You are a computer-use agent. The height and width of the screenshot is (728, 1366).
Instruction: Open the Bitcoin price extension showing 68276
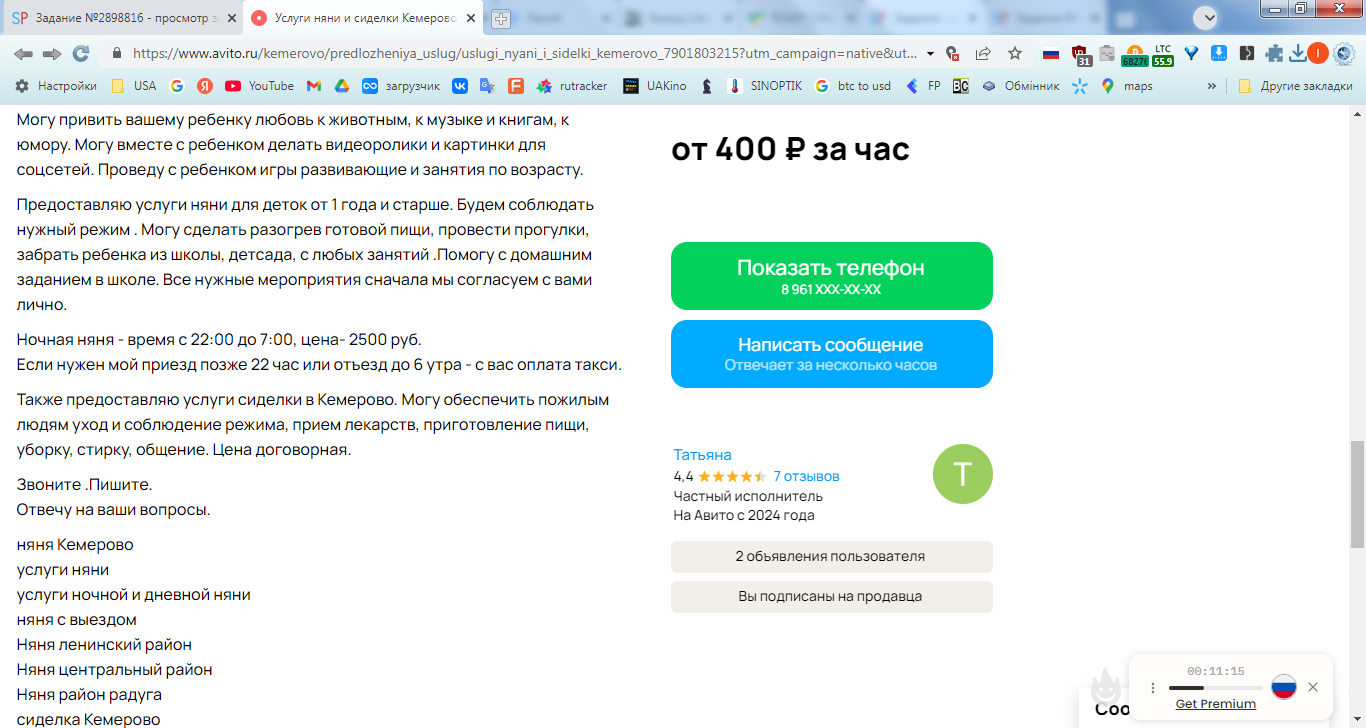[x=1134, y=55]
